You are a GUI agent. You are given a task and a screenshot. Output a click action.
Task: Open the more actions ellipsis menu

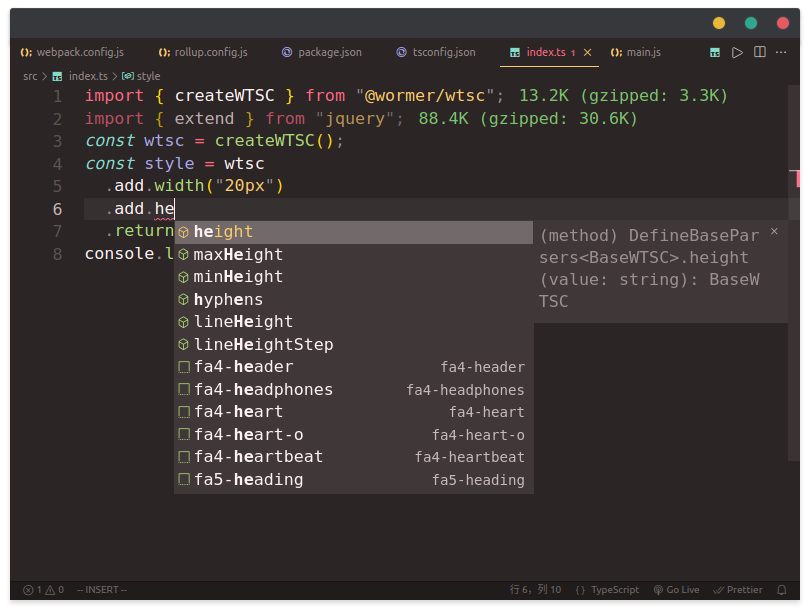tap(781, 52)
